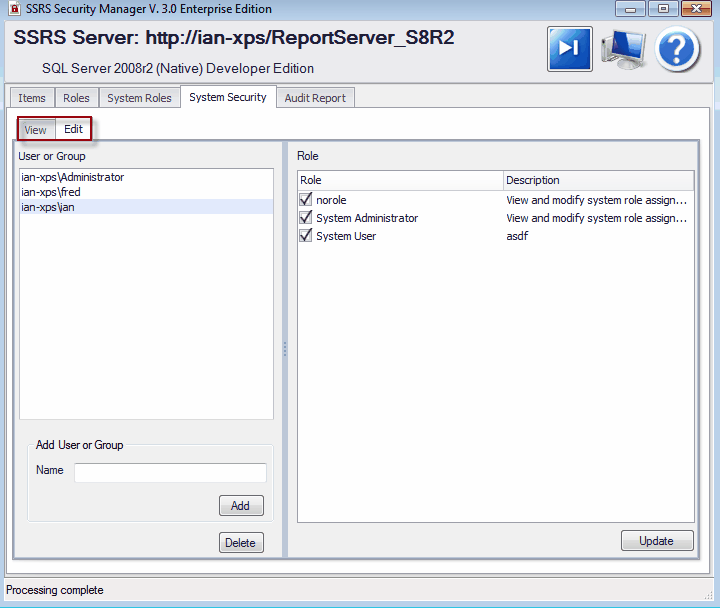Minimize the SSRS Security Manager window
Screen dimensions: 720x608
pyautogui.click(x=630, y=9)
